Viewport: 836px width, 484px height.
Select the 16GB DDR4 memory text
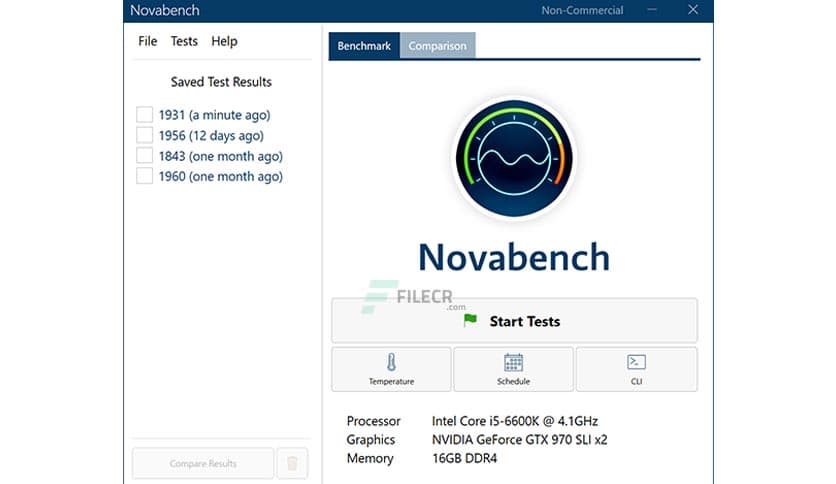click(x=464, y=458)
